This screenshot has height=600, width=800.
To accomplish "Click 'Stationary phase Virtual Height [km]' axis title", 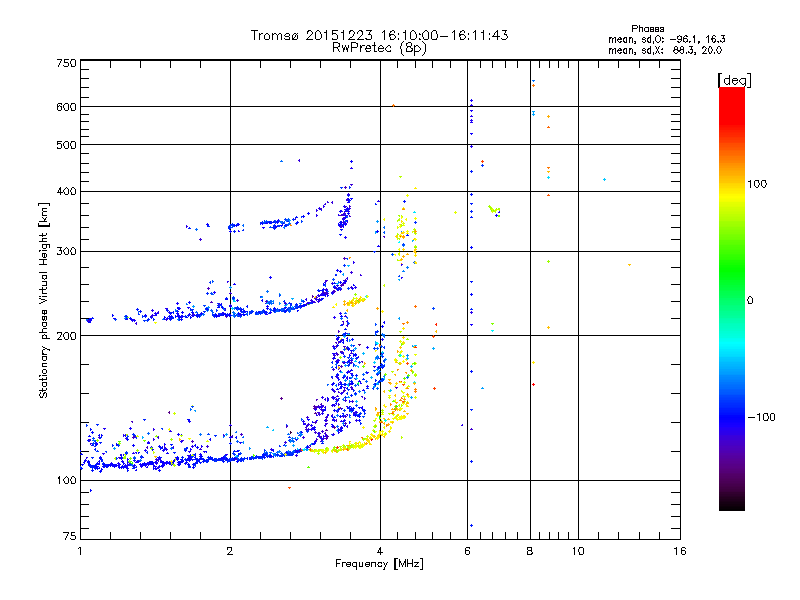I will point(44,301).
